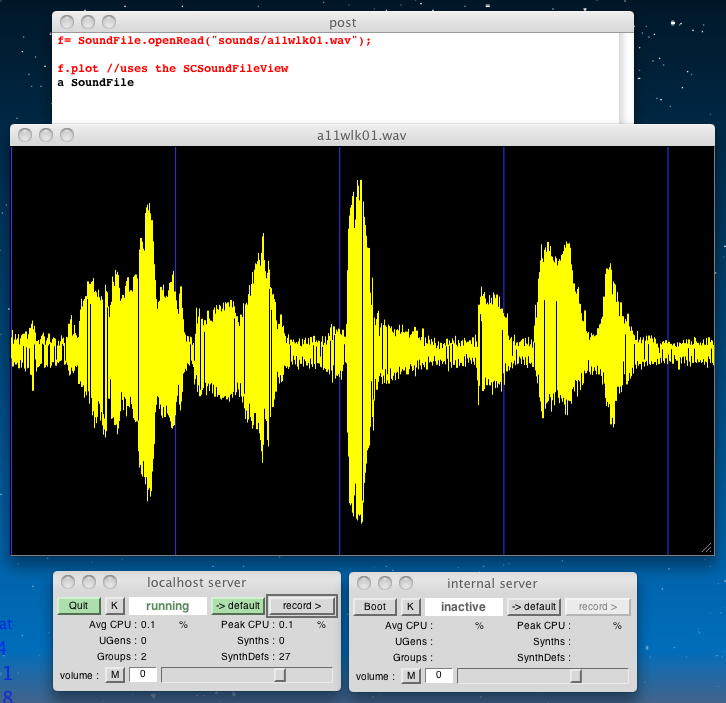Close the a11wlk01.wav waveform window
This screenshot has height=703, width=726.
[27, 135]
